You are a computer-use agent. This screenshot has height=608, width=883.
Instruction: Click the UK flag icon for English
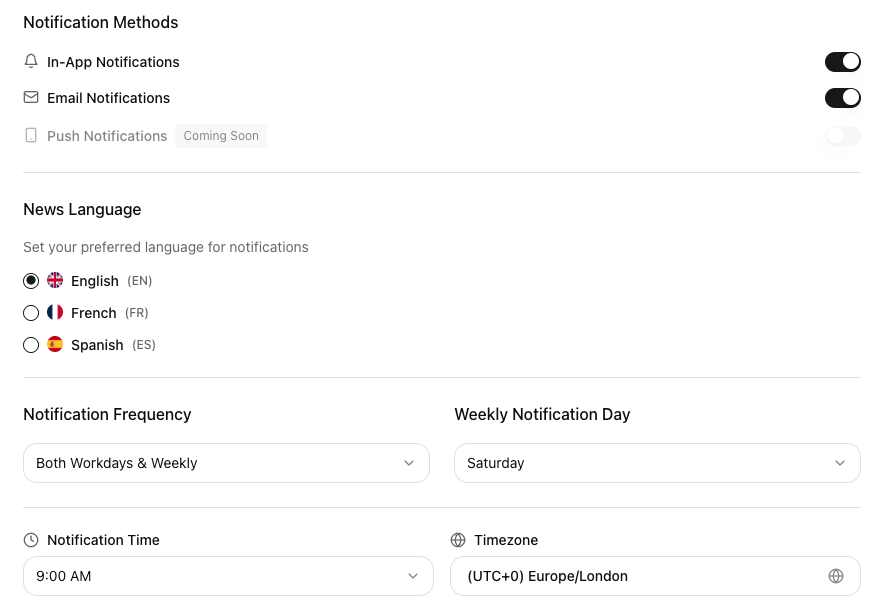click(x=55, y=281)
